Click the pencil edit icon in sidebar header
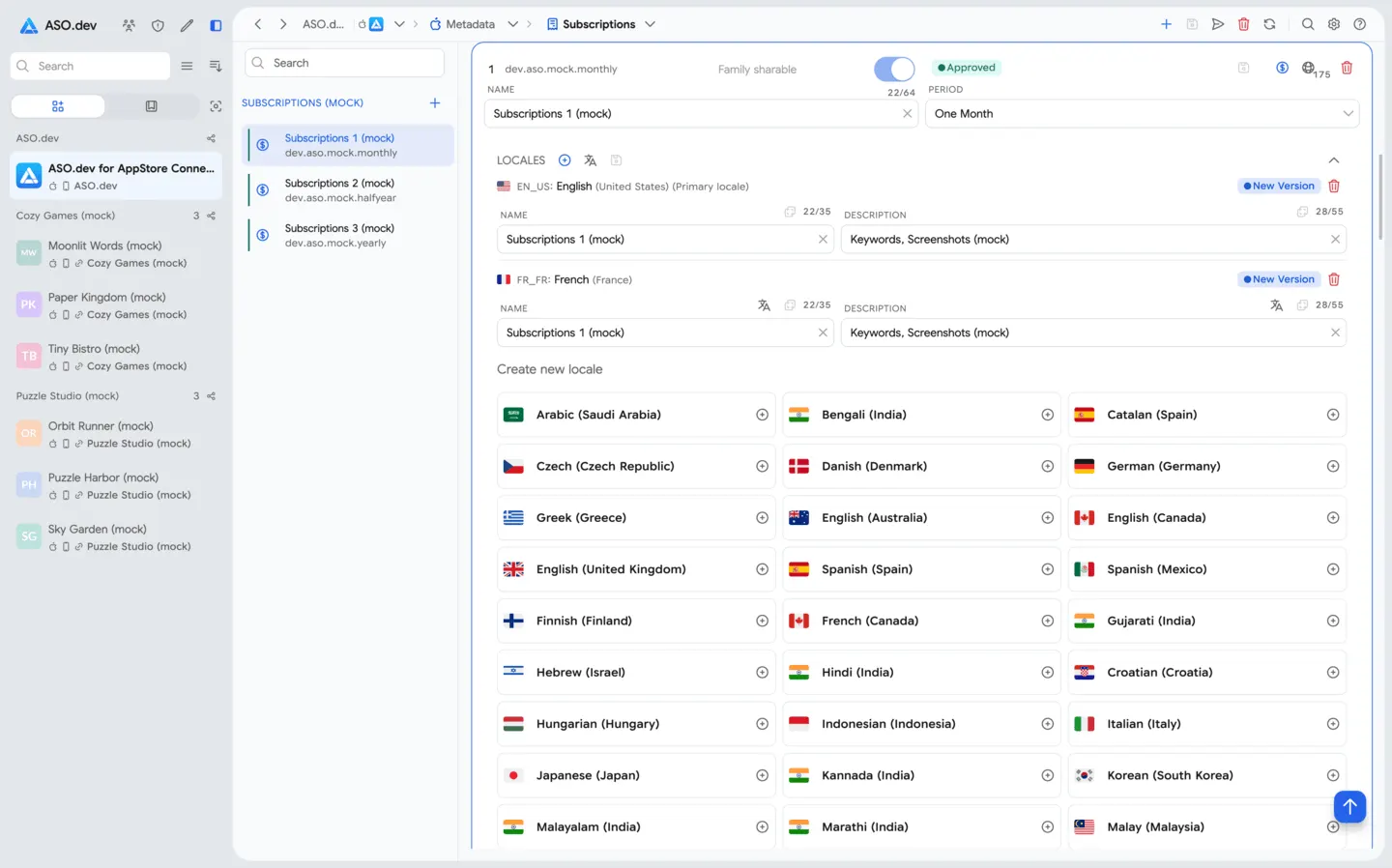Screen dimensions: 1392x868 tap(187, 26)
